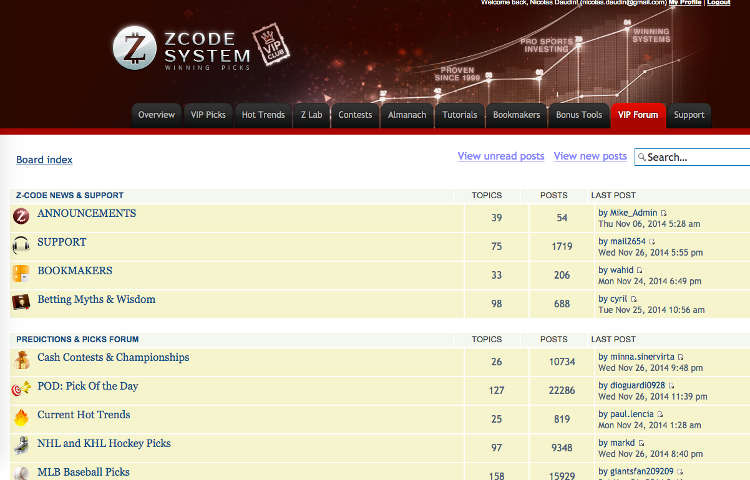Click username mail2654 in last post

628,242
